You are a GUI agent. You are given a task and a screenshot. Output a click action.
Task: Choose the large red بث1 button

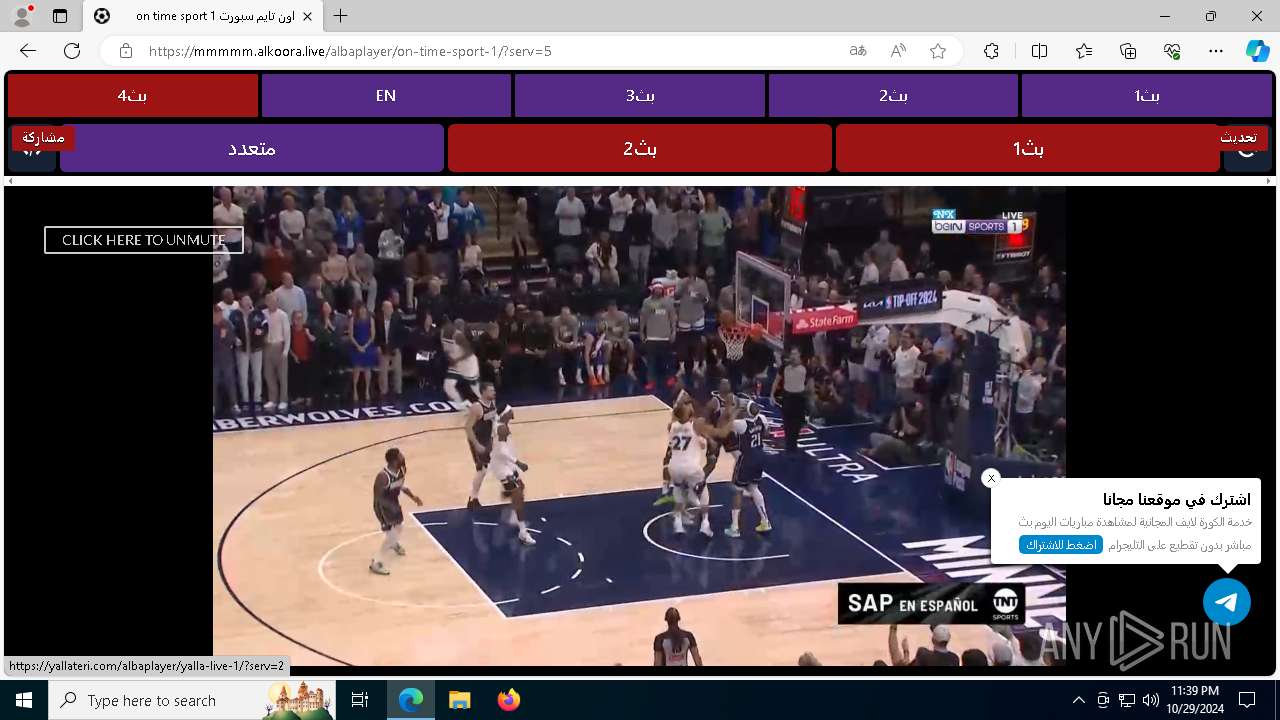point(1028,148)
